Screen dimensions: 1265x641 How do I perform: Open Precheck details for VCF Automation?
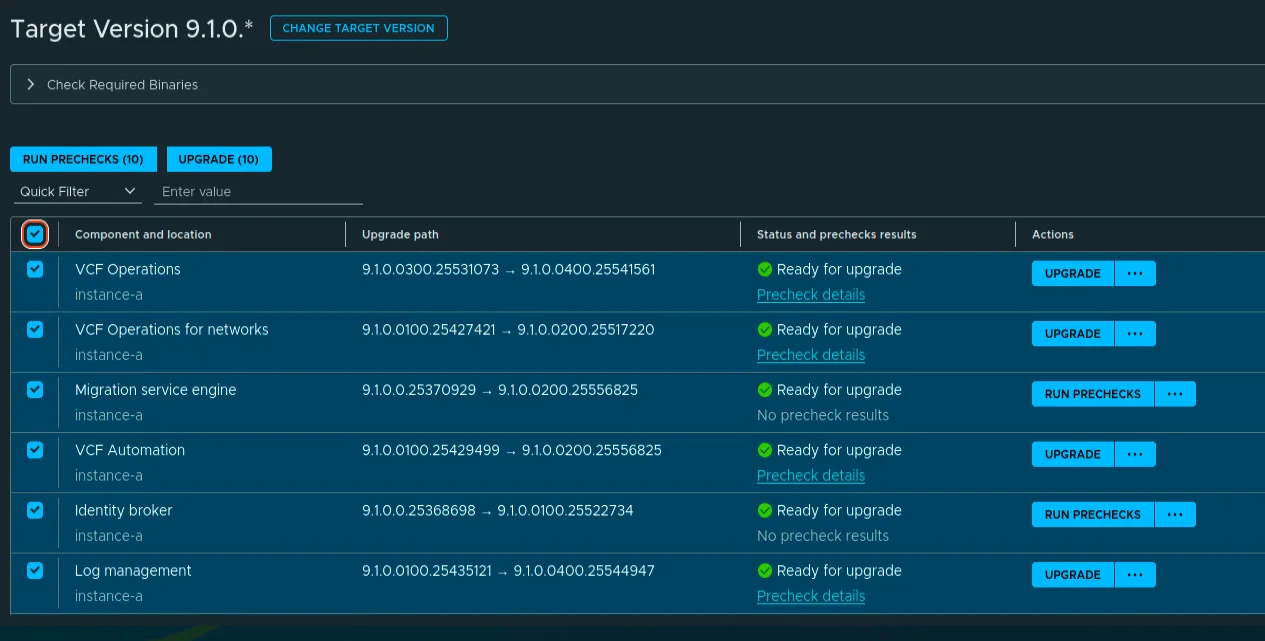click(811, 475)
